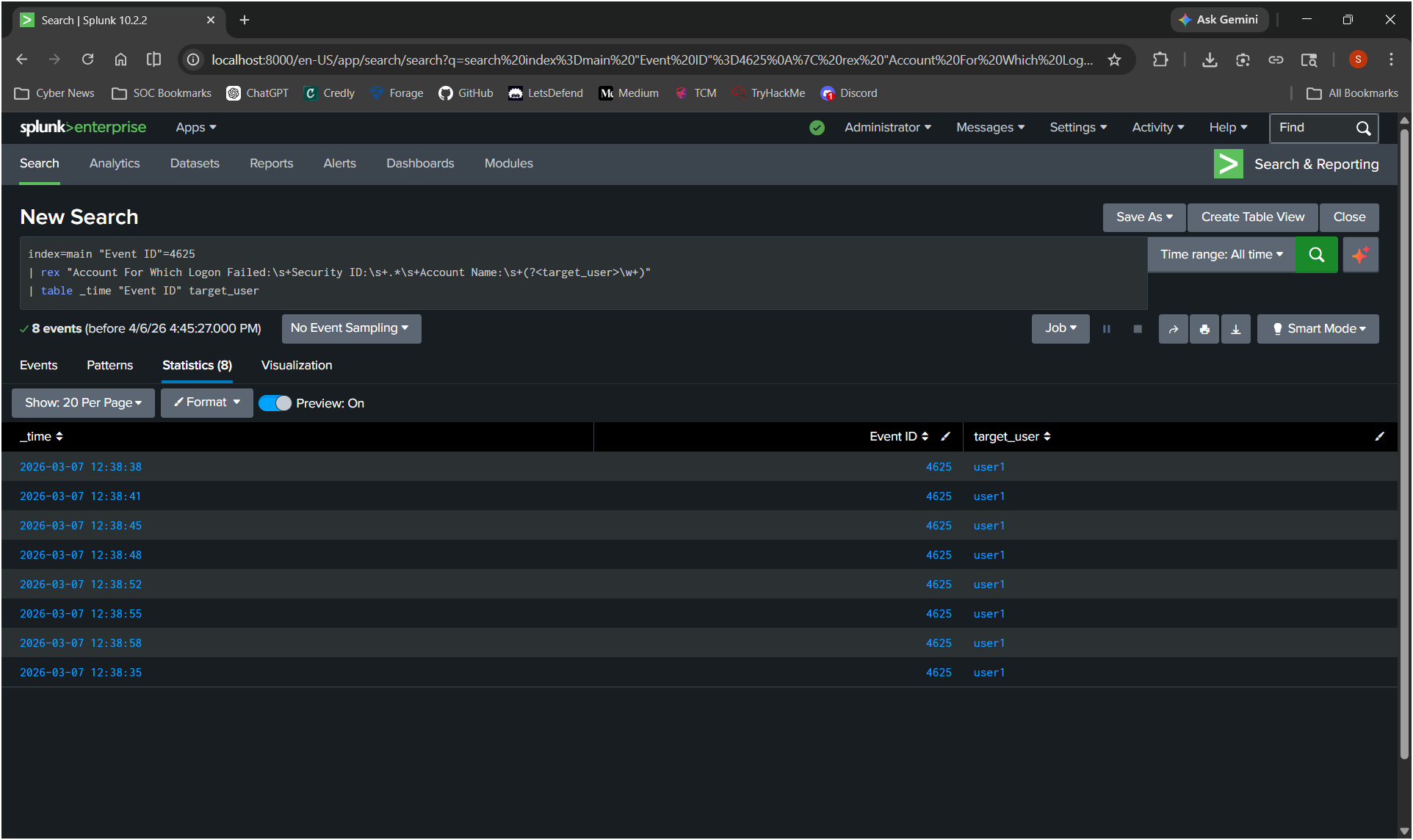Click the share job arrow icon

(x=1173, y=329)
